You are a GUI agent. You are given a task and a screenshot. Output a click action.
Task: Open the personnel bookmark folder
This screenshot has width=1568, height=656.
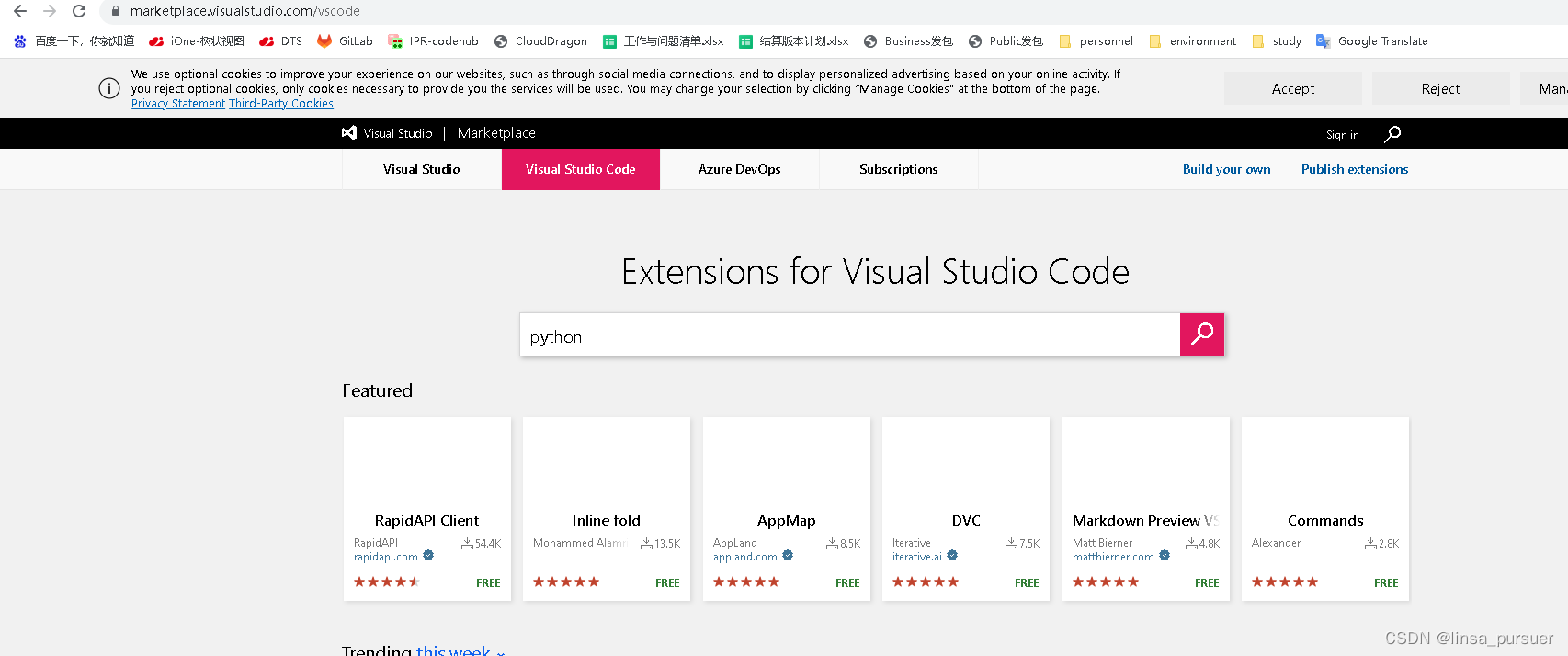point(1096,41)
